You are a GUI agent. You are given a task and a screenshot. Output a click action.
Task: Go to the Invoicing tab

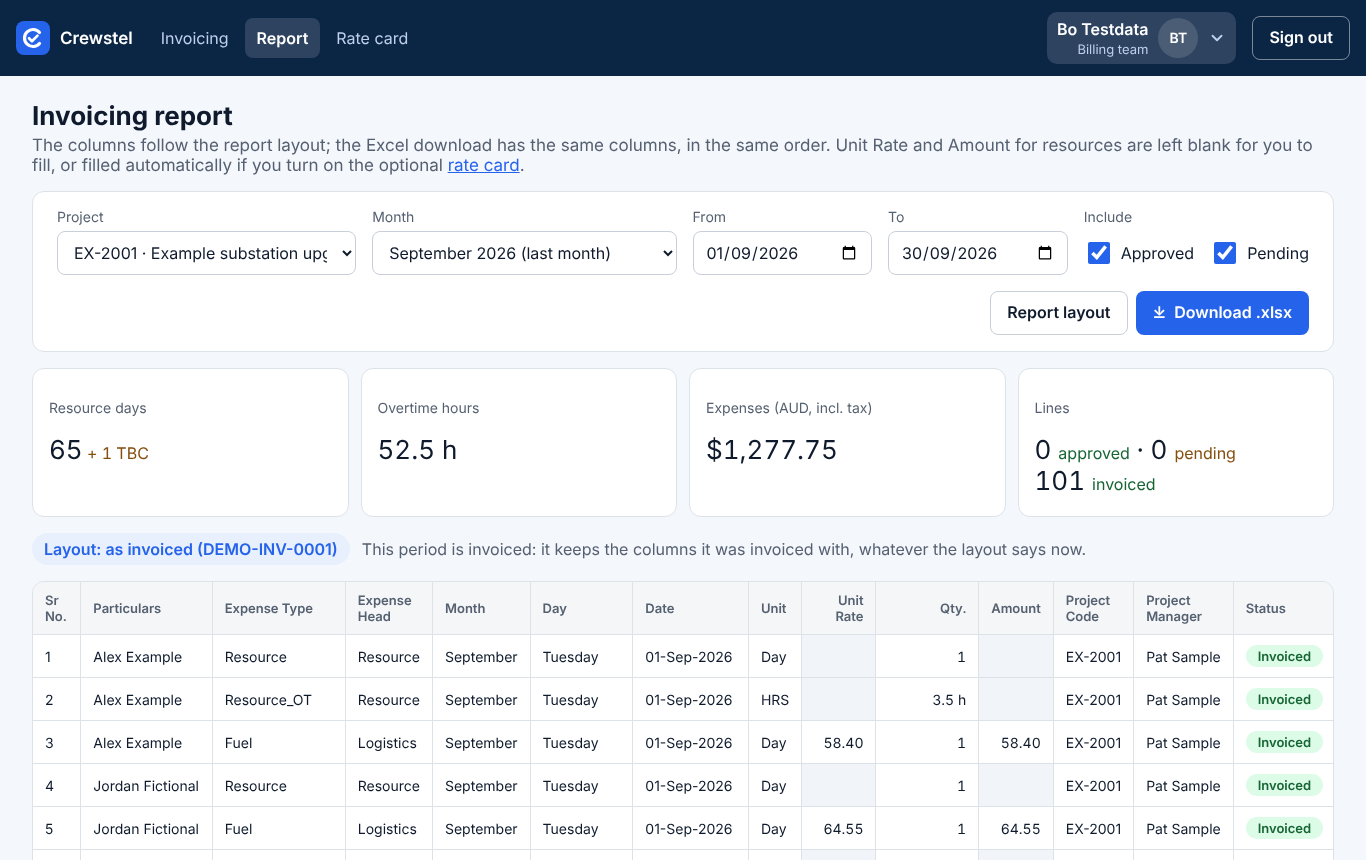pyautogui.click(x=194, y=38)
